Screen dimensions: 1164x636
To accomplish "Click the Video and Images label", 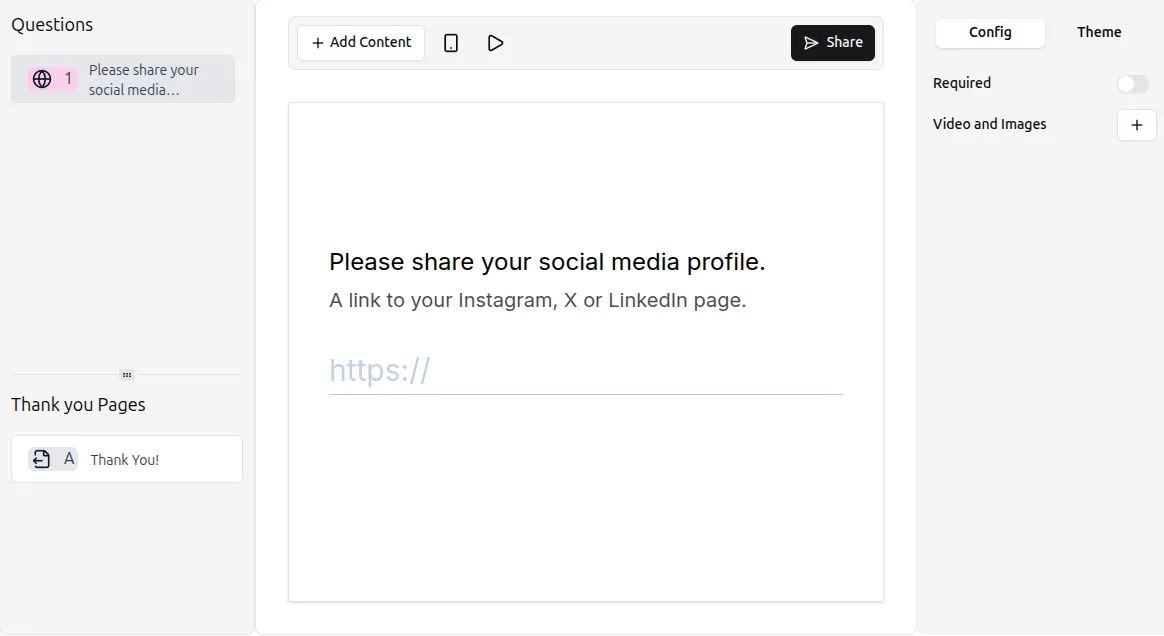I will tap(989, 124).
